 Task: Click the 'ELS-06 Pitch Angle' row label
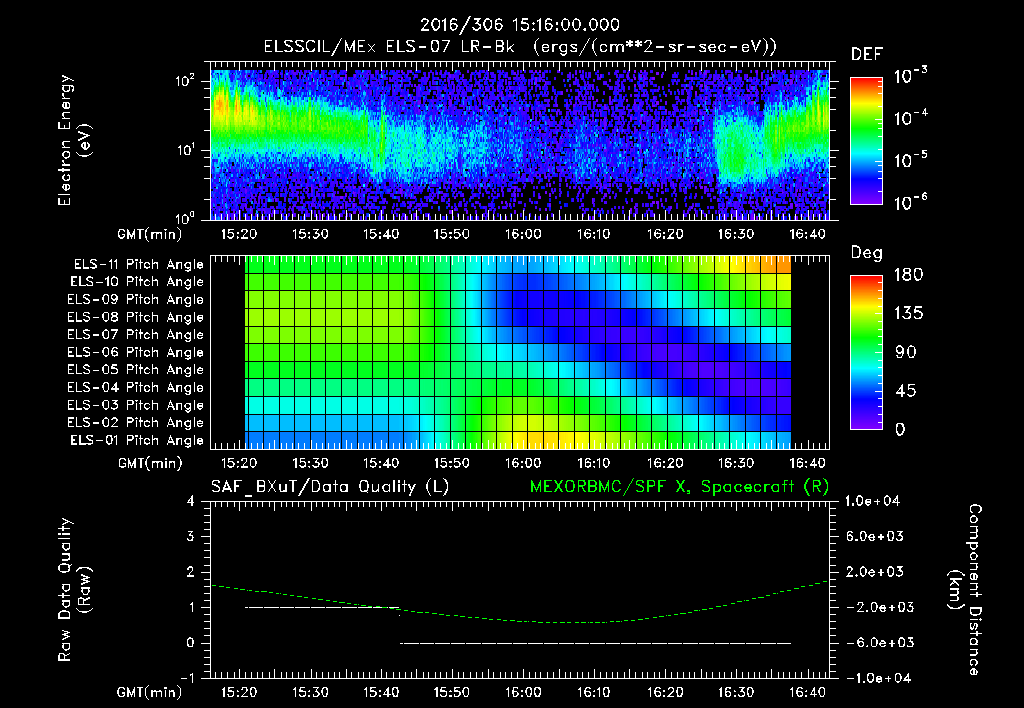(x=136, y=352)
